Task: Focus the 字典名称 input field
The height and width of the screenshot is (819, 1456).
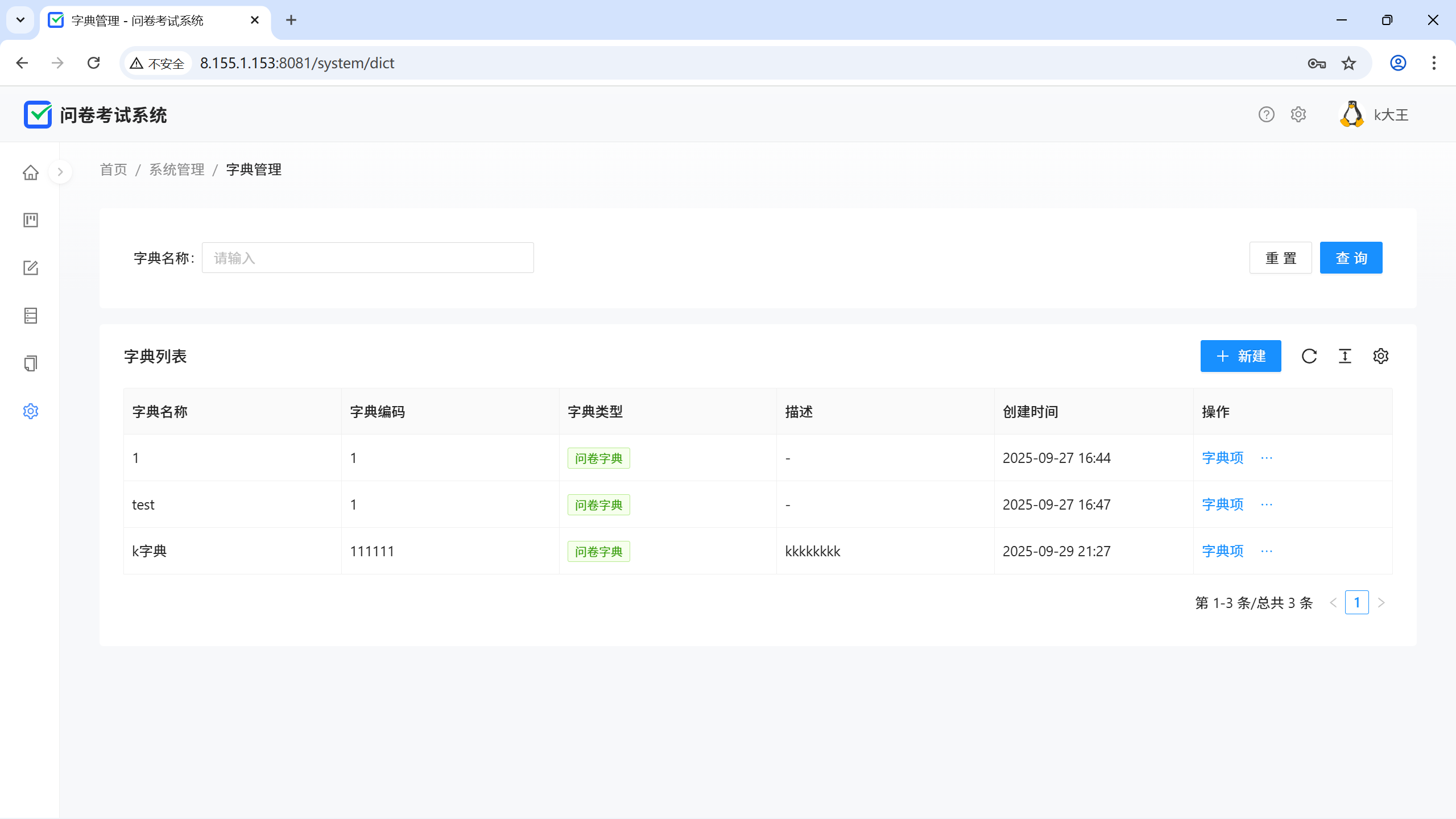Action: (367, 258)
